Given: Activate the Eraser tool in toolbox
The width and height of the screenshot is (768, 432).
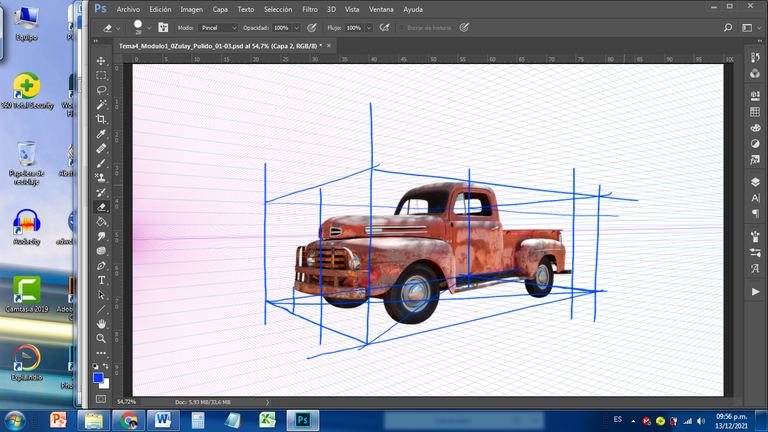Looking at the screenshot, I should (x=101, y=207).
